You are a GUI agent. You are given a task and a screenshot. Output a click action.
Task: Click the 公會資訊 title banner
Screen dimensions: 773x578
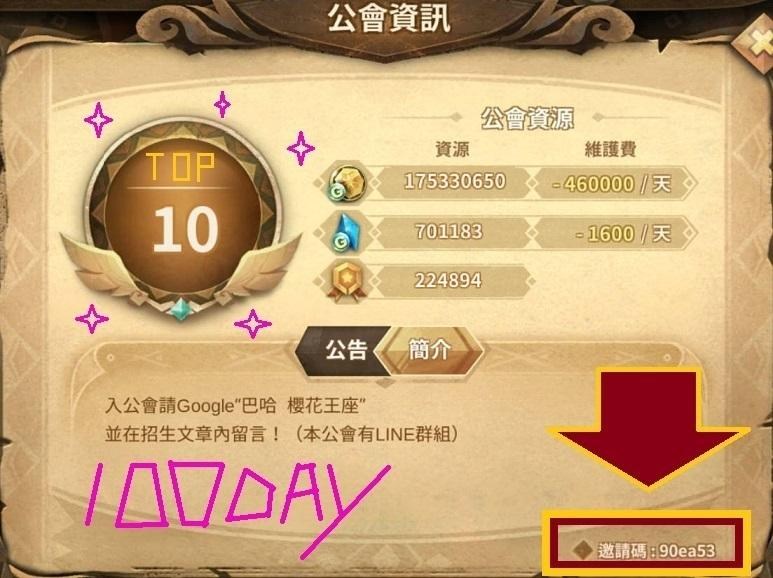[x=388, y=19]
